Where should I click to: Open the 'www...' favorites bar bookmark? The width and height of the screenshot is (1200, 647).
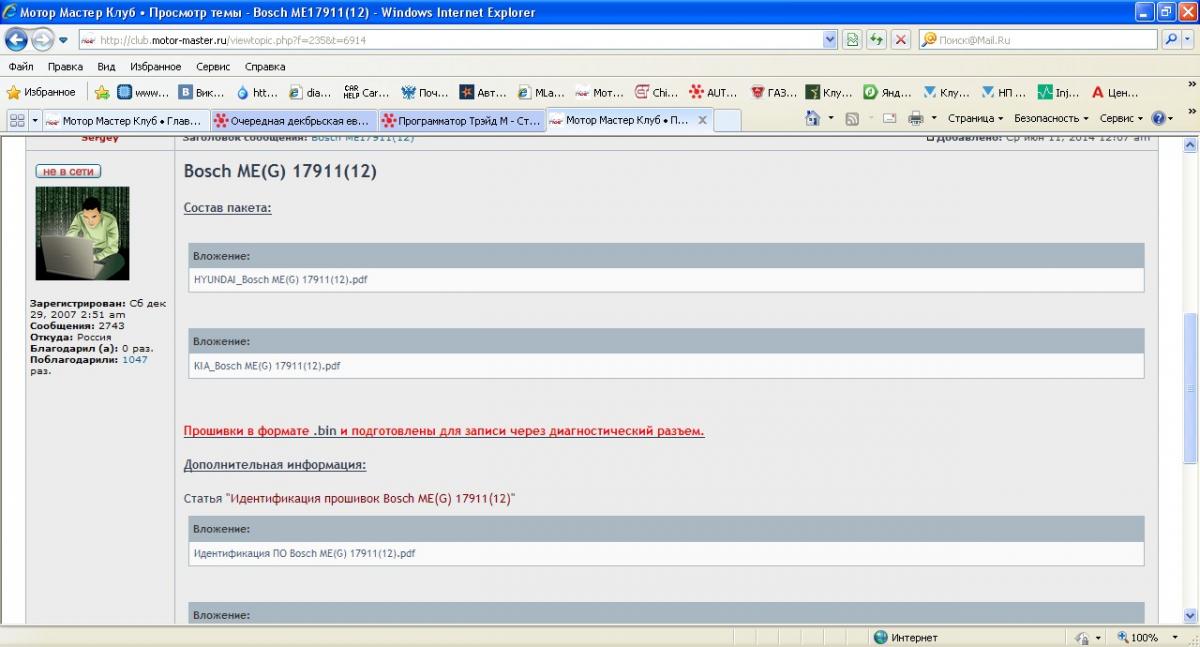(x=143, y=92)
